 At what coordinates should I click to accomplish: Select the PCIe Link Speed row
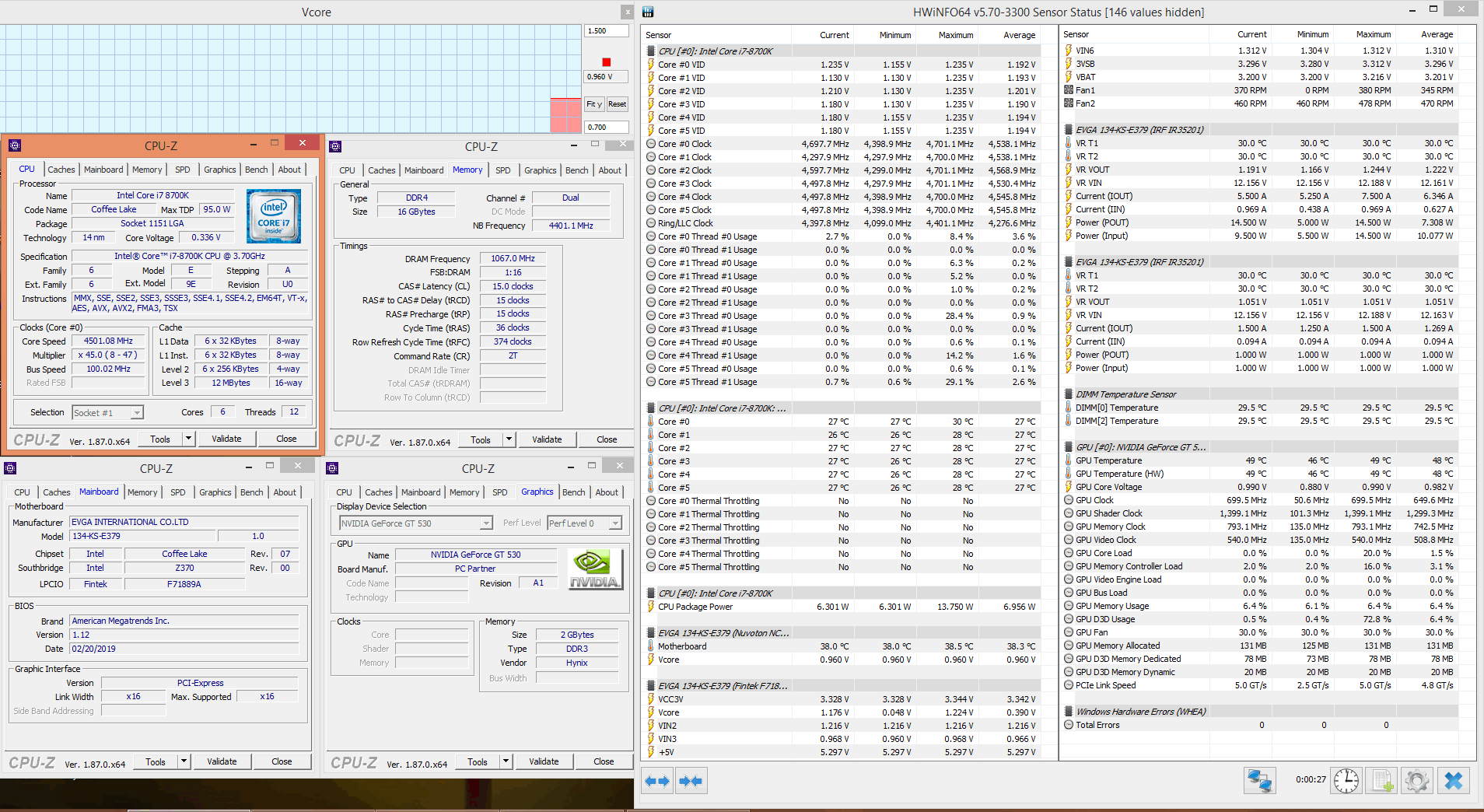pos(1260,685)
